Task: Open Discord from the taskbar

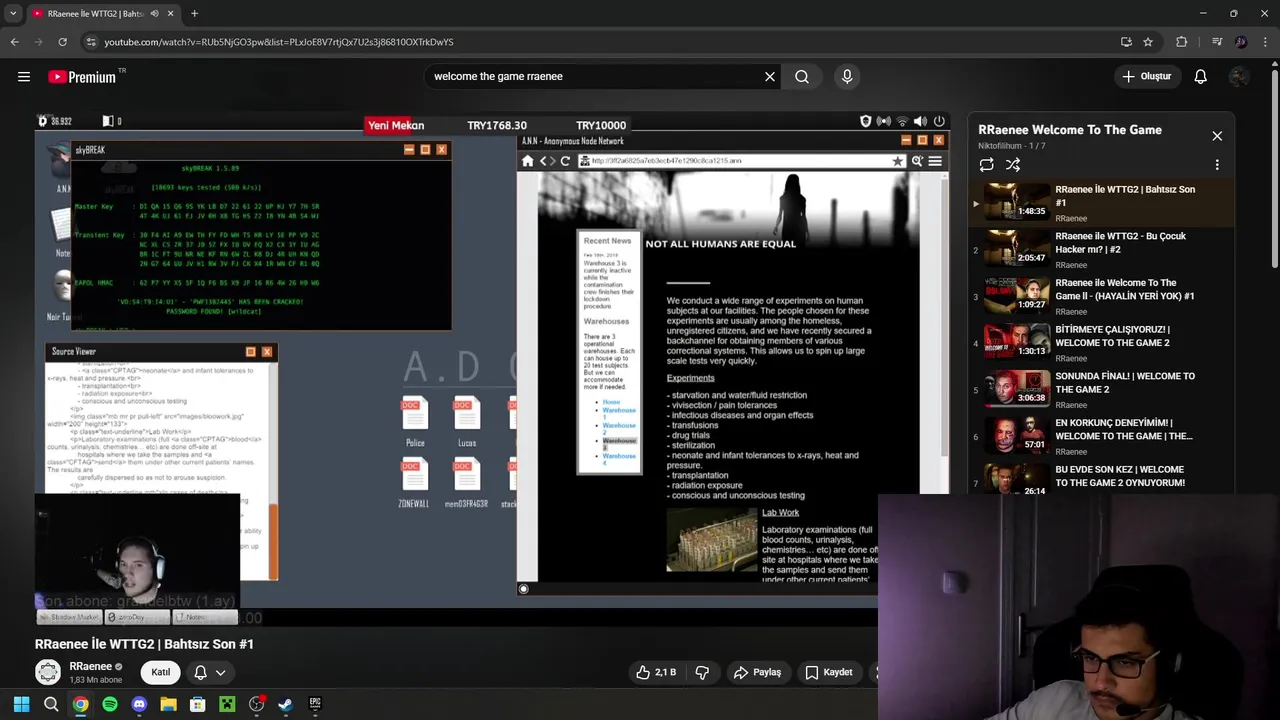Action: (139, 704)
